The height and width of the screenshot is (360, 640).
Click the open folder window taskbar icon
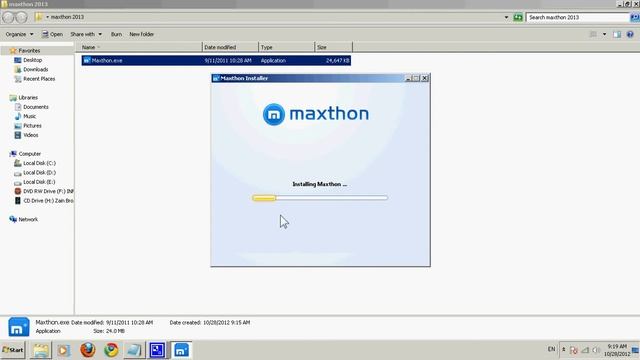134,350
